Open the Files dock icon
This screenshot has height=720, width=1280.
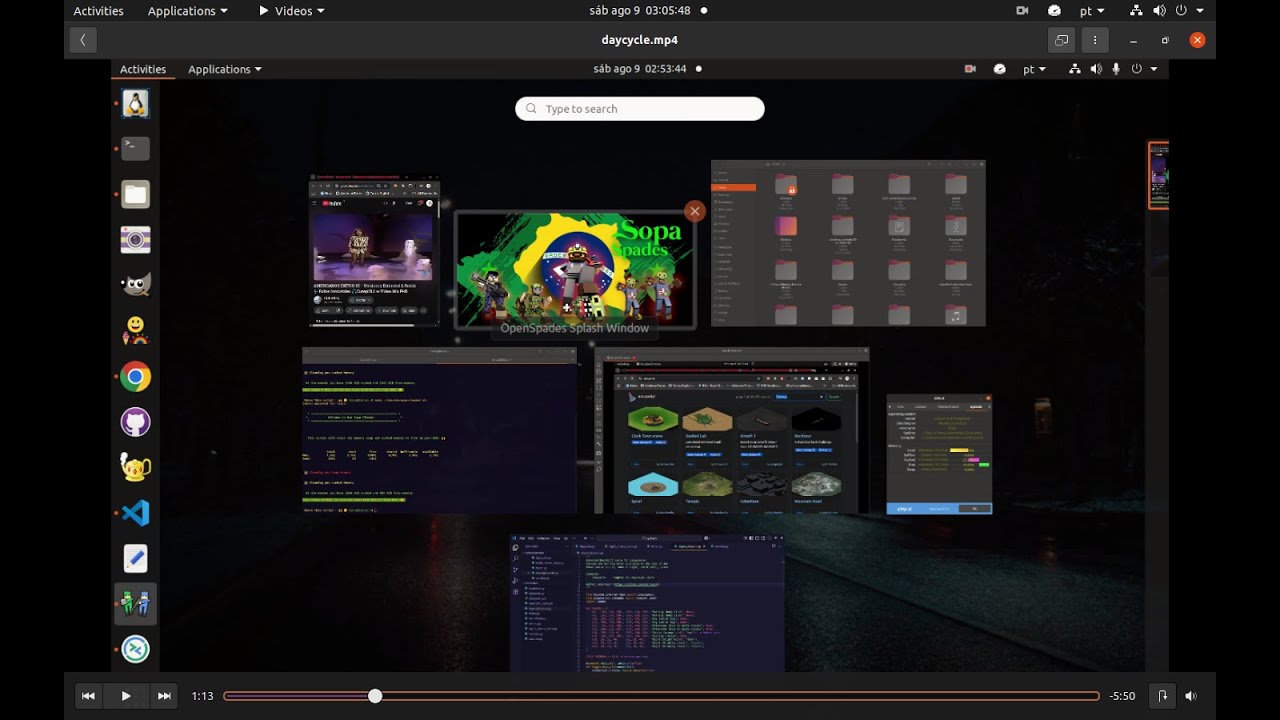(x=135, y=195)
